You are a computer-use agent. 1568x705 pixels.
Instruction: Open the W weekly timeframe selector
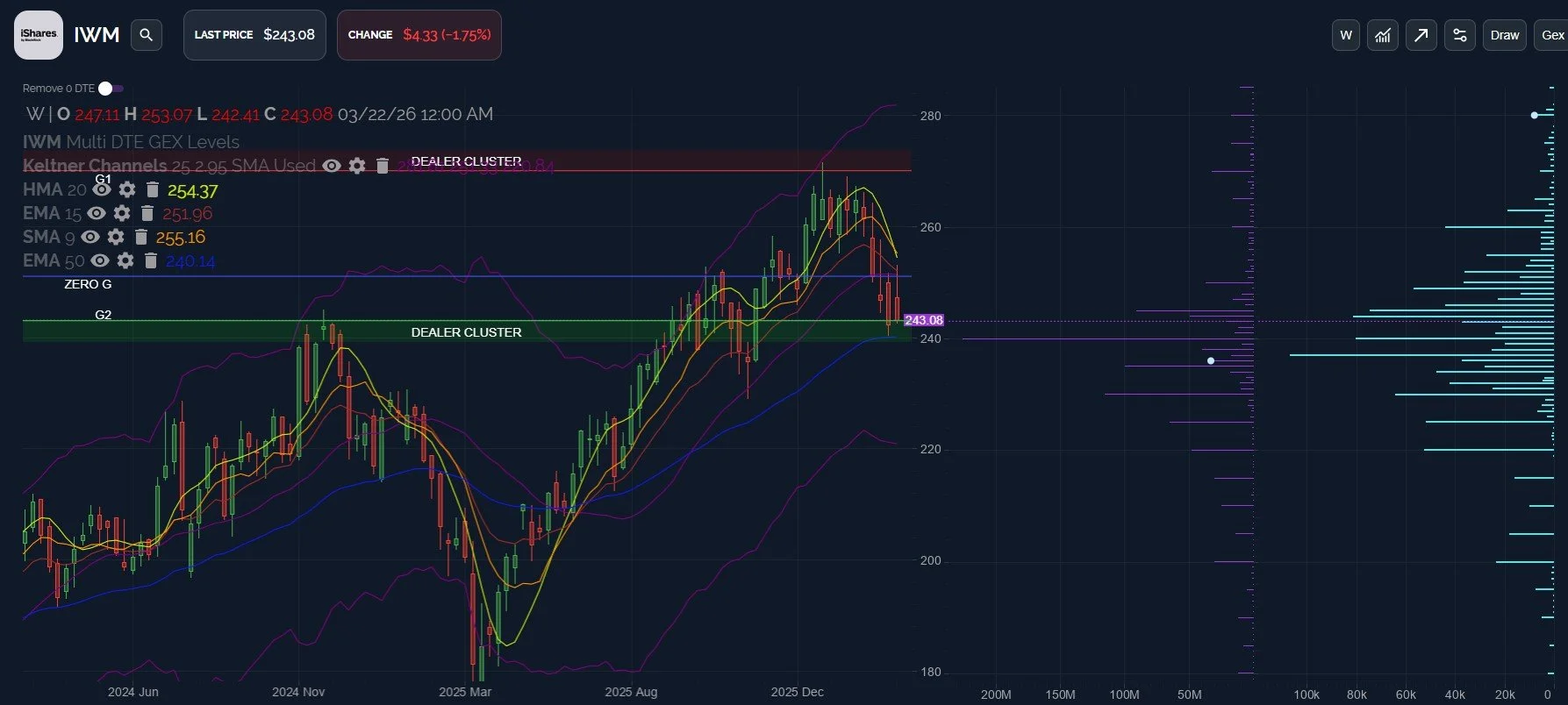click(1346, 35)
